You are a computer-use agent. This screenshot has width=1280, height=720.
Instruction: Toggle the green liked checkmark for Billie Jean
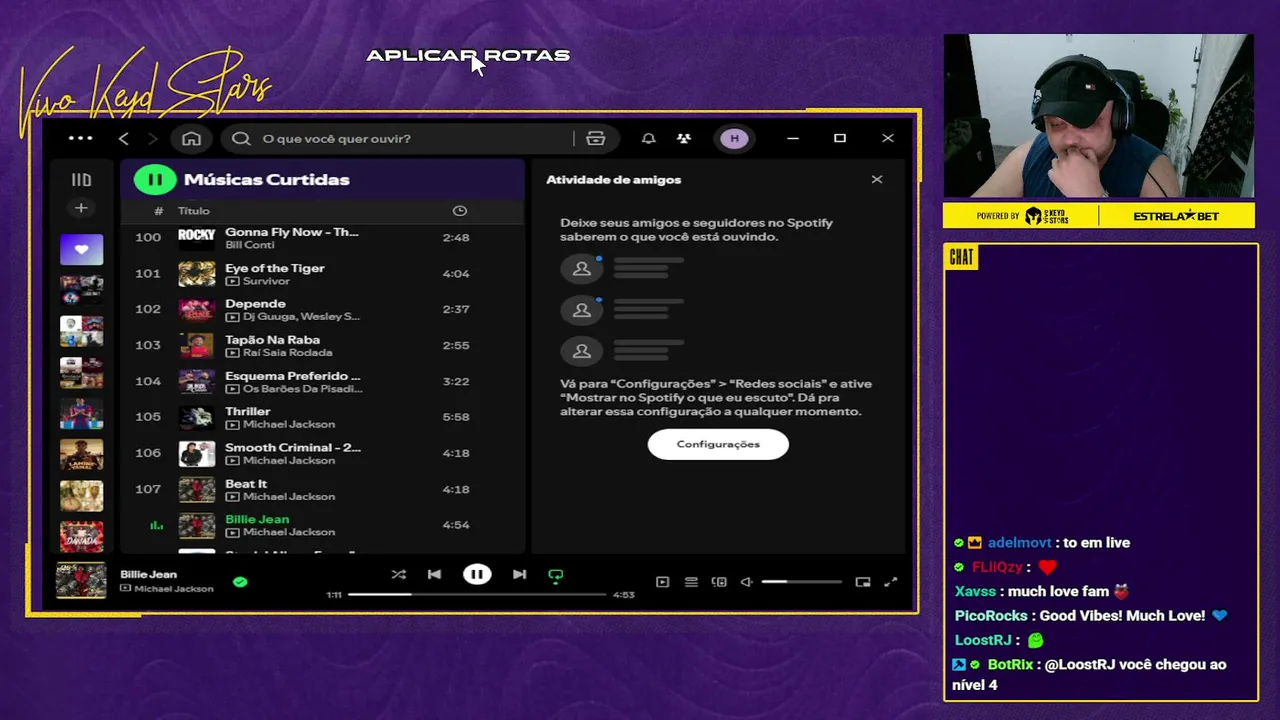240,581
